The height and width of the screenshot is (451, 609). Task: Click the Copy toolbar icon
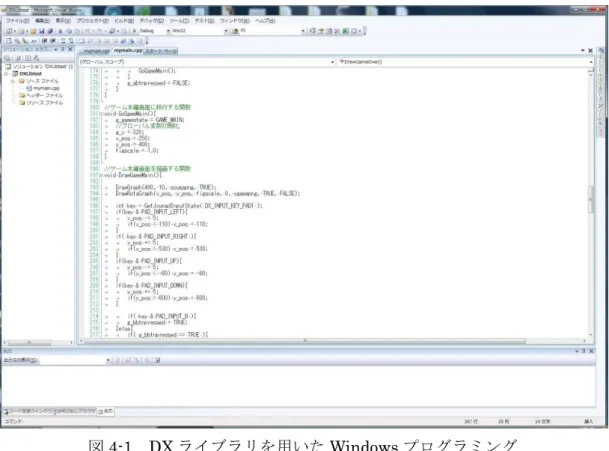69,31
